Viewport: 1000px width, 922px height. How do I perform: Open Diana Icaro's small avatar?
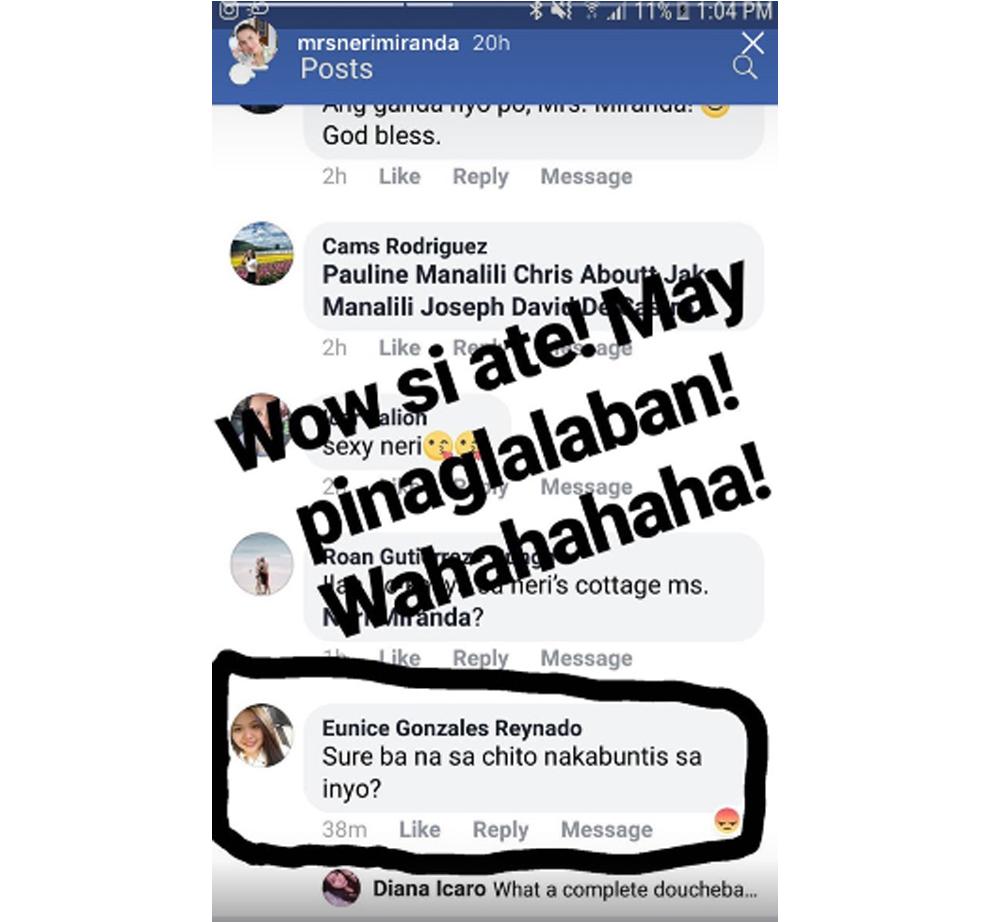(342, 887)
